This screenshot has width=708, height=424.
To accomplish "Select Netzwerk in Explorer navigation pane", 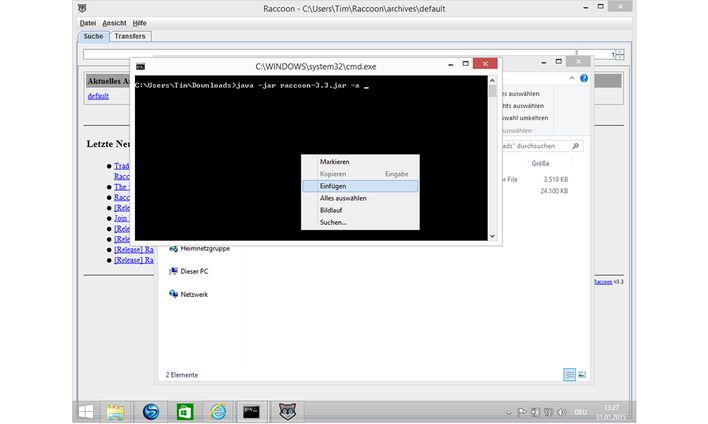I will pyautogui.click(x=189, y=294).
